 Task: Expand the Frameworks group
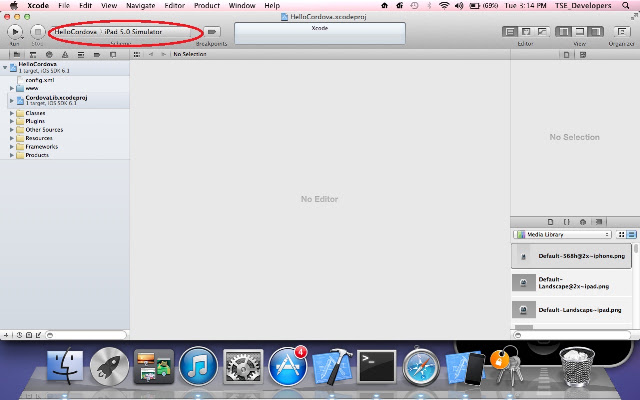click(x=12, y=147)
